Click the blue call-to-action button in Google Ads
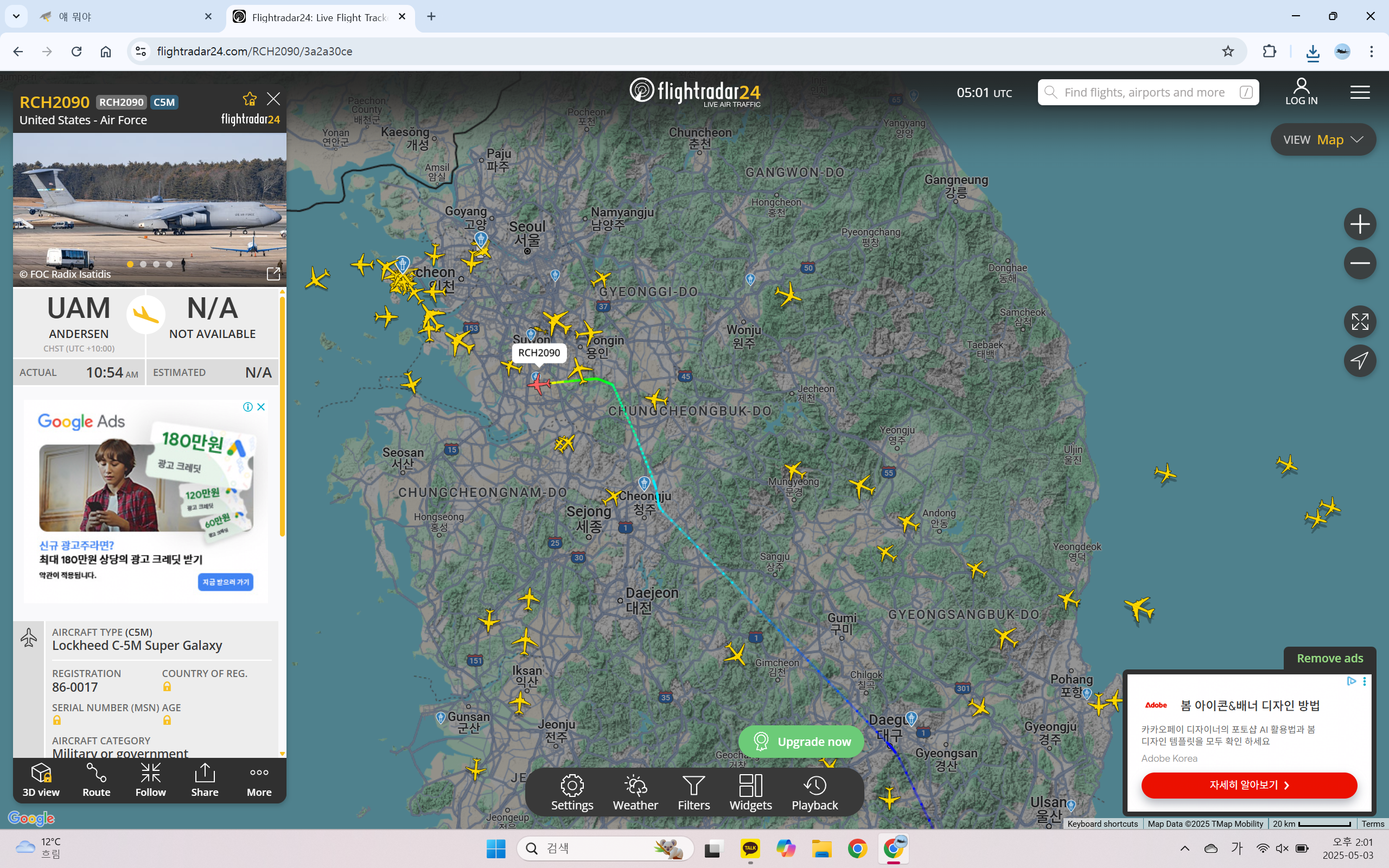The image size is (1389, 868). click(x=226, y=582)
